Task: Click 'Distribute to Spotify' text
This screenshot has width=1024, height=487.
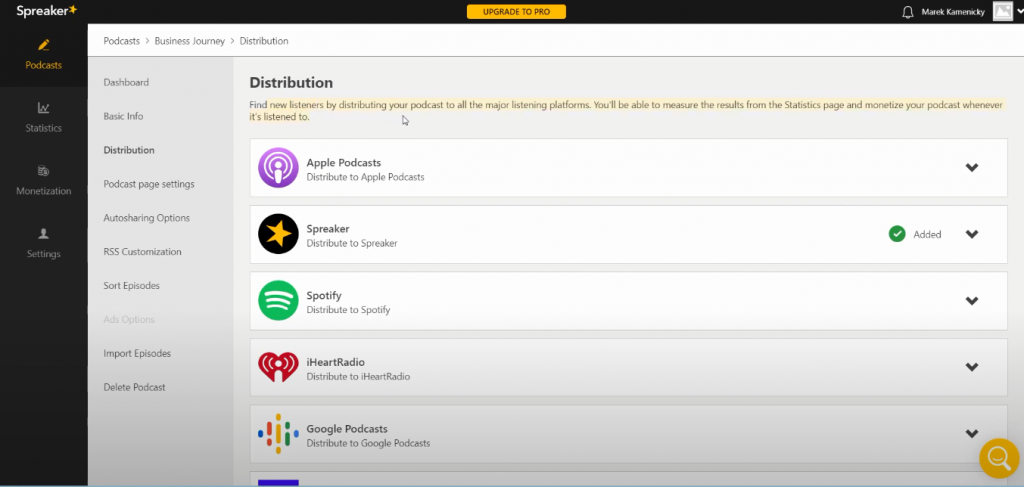Action: (x=348, y=310)
